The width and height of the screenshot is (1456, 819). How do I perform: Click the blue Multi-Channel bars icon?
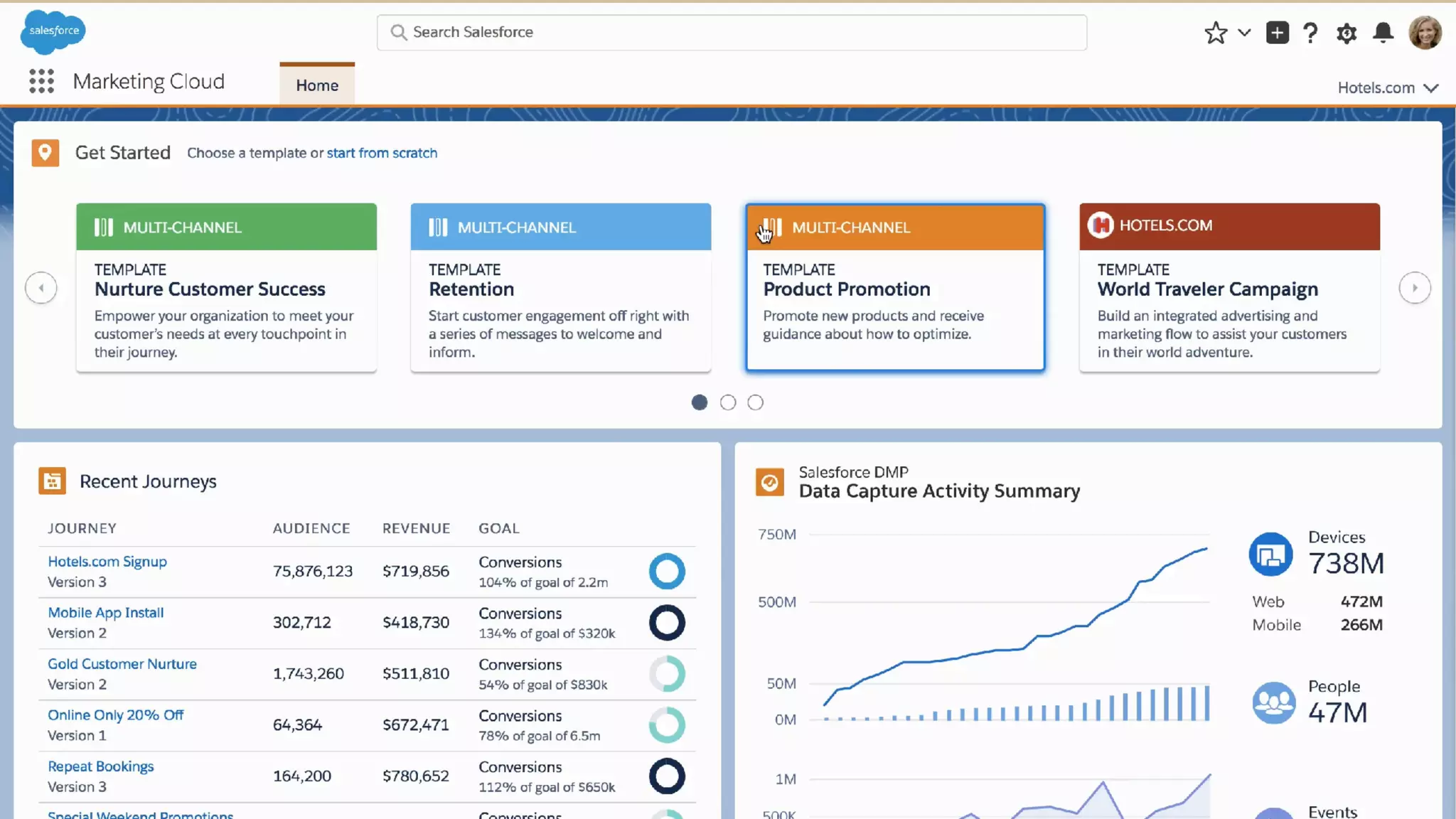438,227
